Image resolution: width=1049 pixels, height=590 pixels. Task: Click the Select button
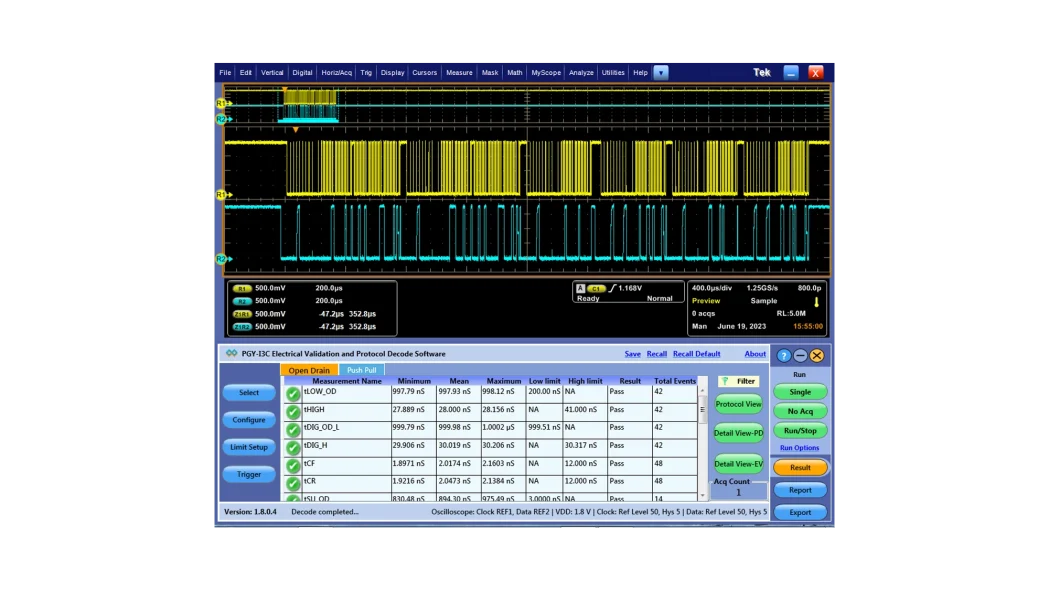point(249,393)
